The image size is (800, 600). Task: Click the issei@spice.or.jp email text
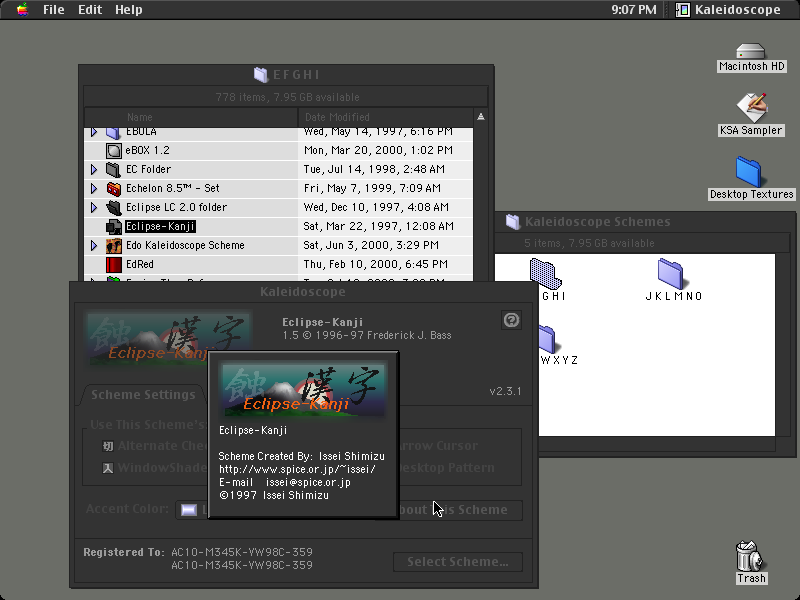tap(308, 482)
